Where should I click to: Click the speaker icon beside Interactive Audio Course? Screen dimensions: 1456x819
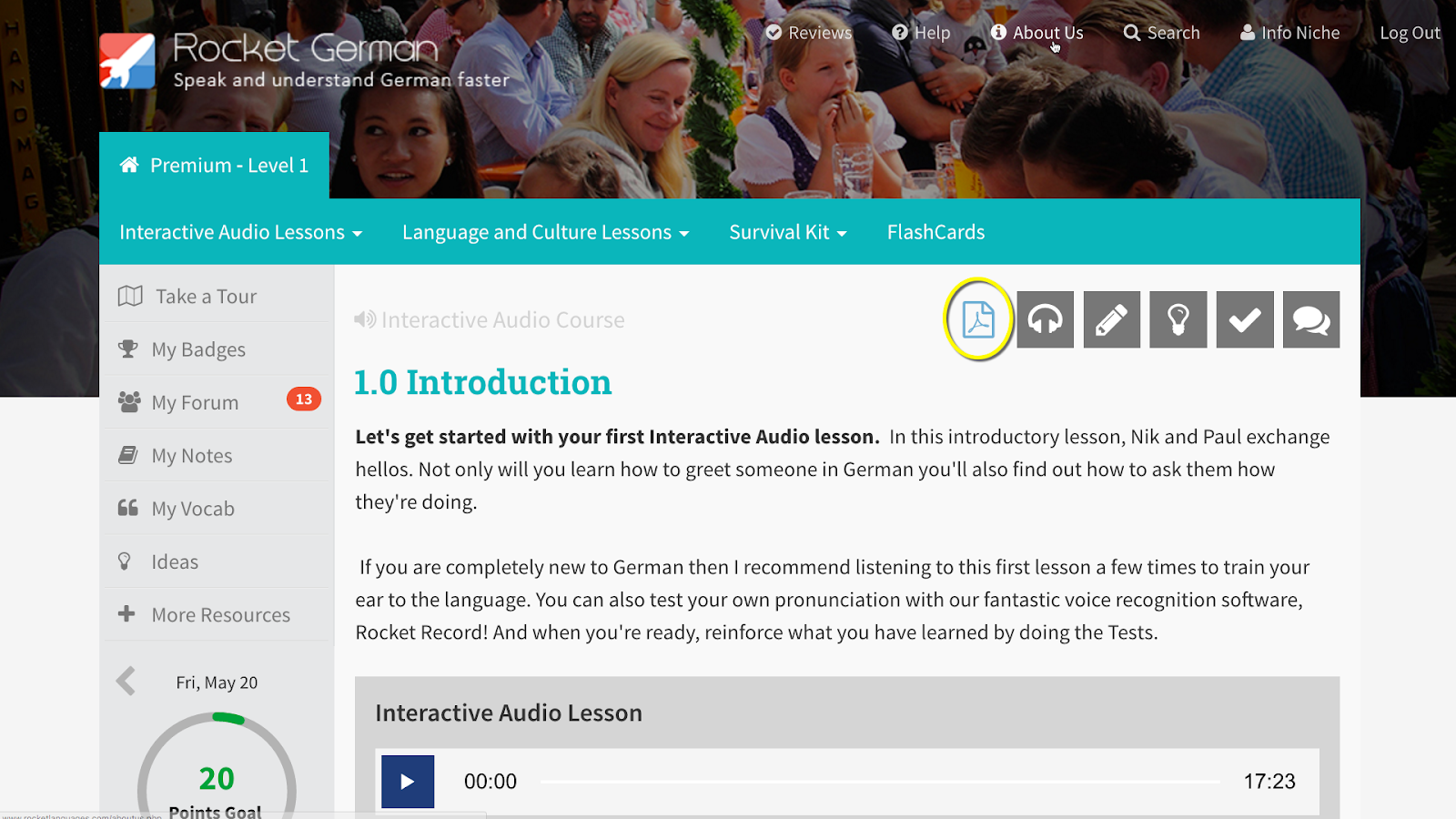click(365, 319)
